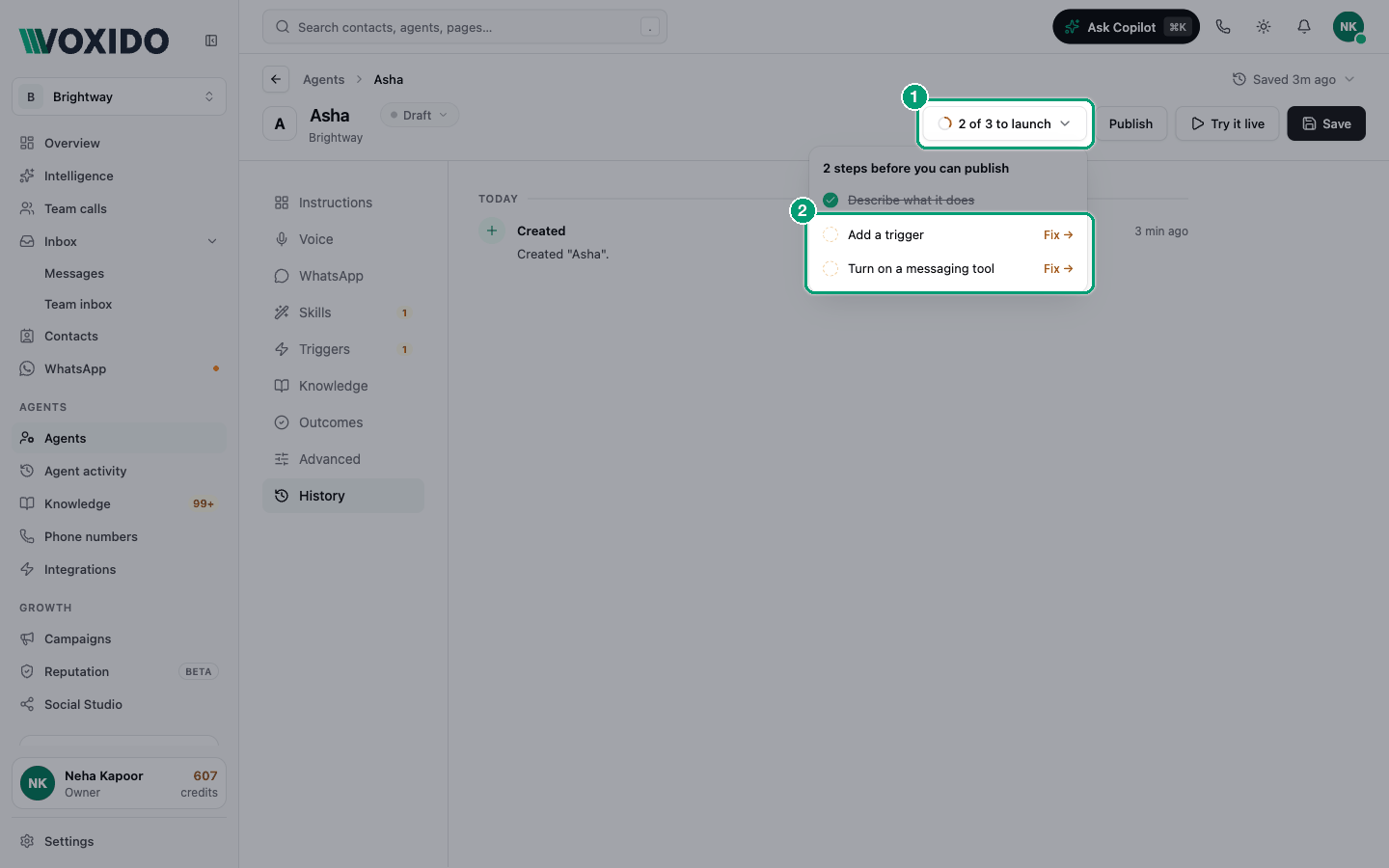
Task: Click the plus icon beside Created
Action: (492, 231)
